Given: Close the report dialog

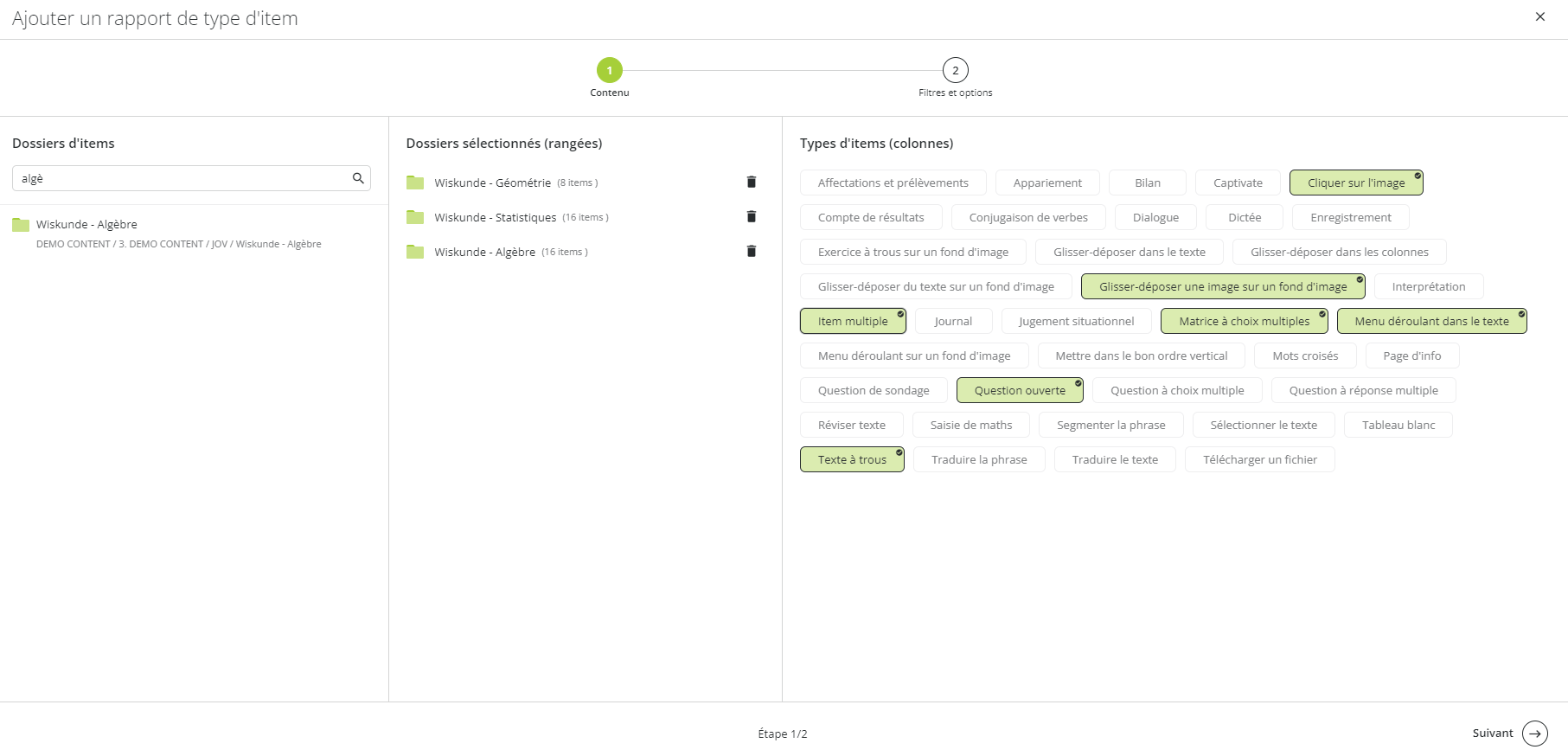Looking at the screenshot, I should point(1540,16).
